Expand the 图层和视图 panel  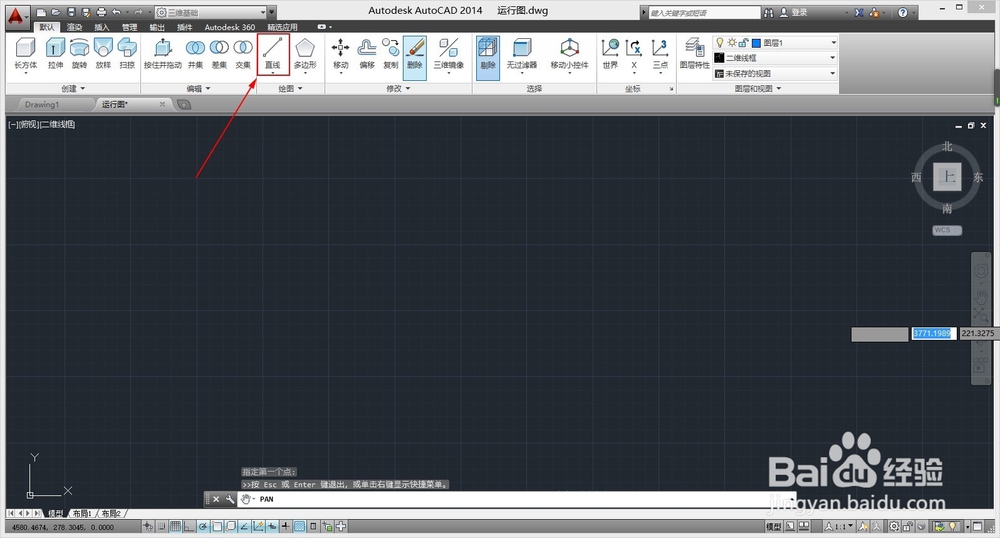pyautogui.click(x=758, y=89)
